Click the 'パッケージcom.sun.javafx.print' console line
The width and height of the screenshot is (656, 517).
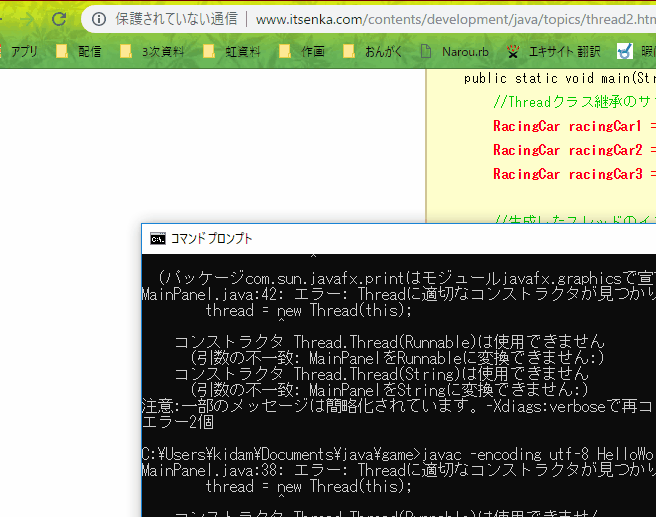(406, 278)
